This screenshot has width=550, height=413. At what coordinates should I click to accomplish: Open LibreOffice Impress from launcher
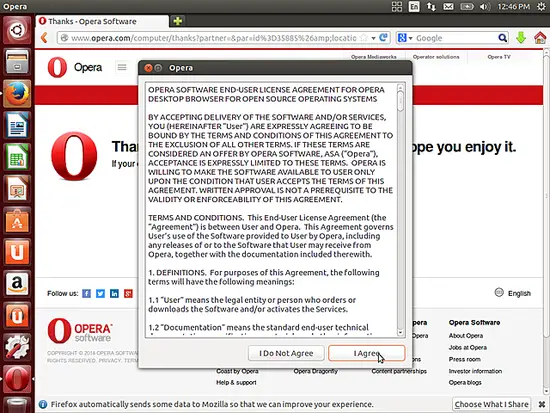[x=17, y=189]
